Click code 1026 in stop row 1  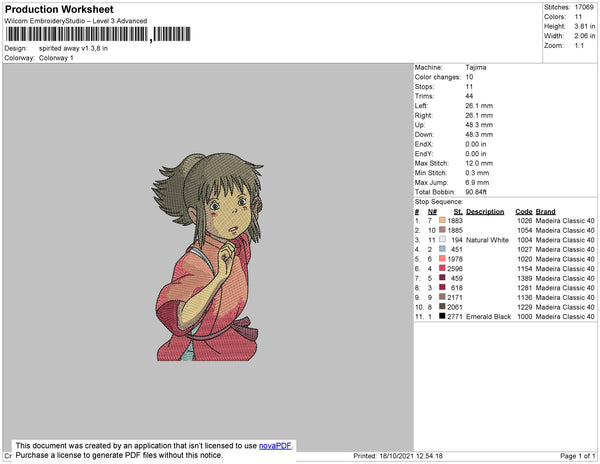point(525,221)
